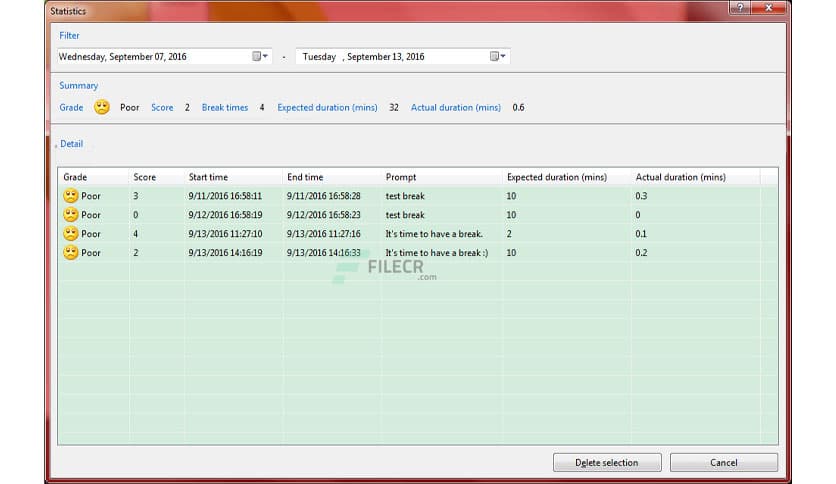The height and width of the screenshot is (484, 836).
Task: Click the Cancel button
Action: [723, 463]
